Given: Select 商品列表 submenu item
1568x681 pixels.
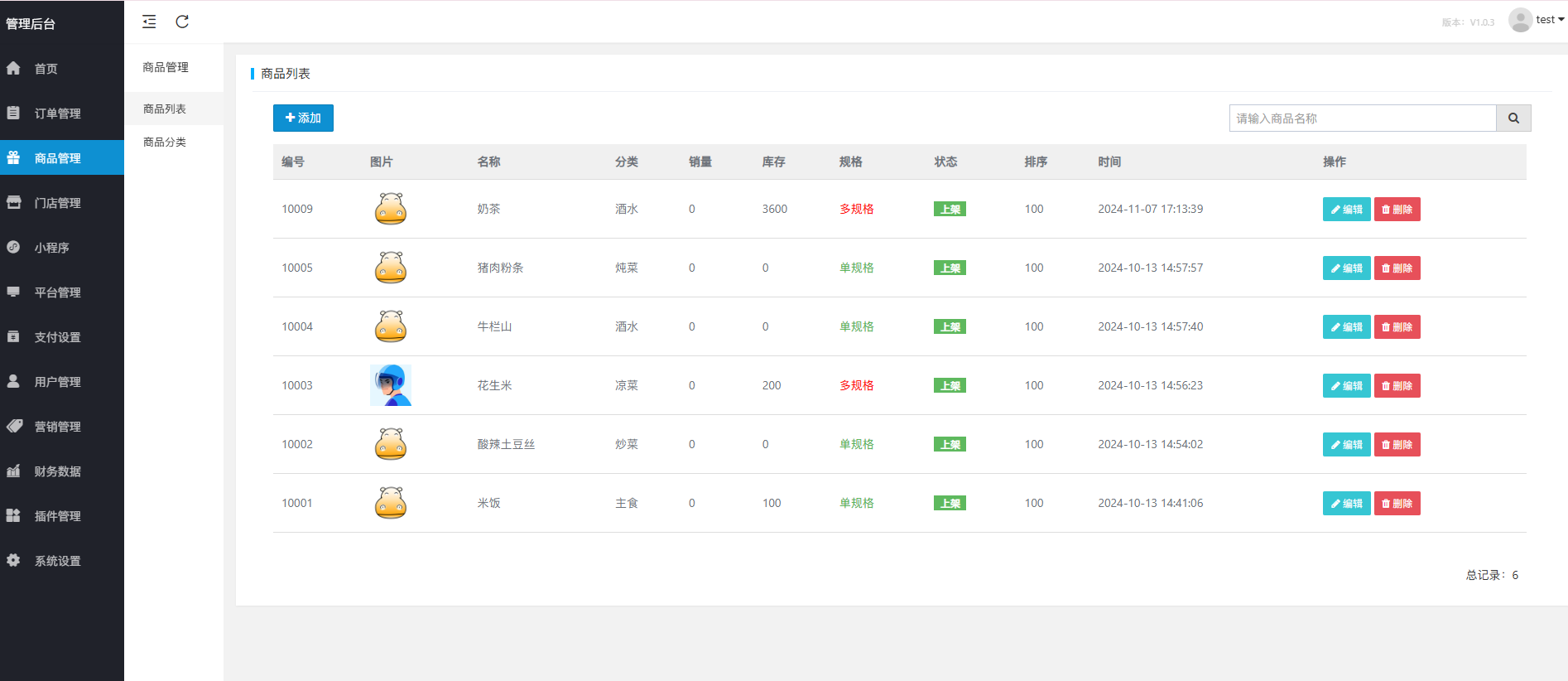Looking at the screenshot, I should (x=165, y=109).
